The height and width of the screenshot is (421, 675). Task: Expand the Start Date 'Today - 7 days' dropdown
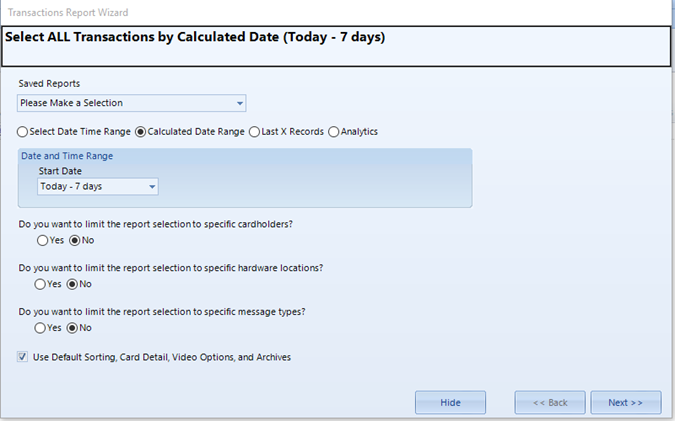(x=98, y=187)
